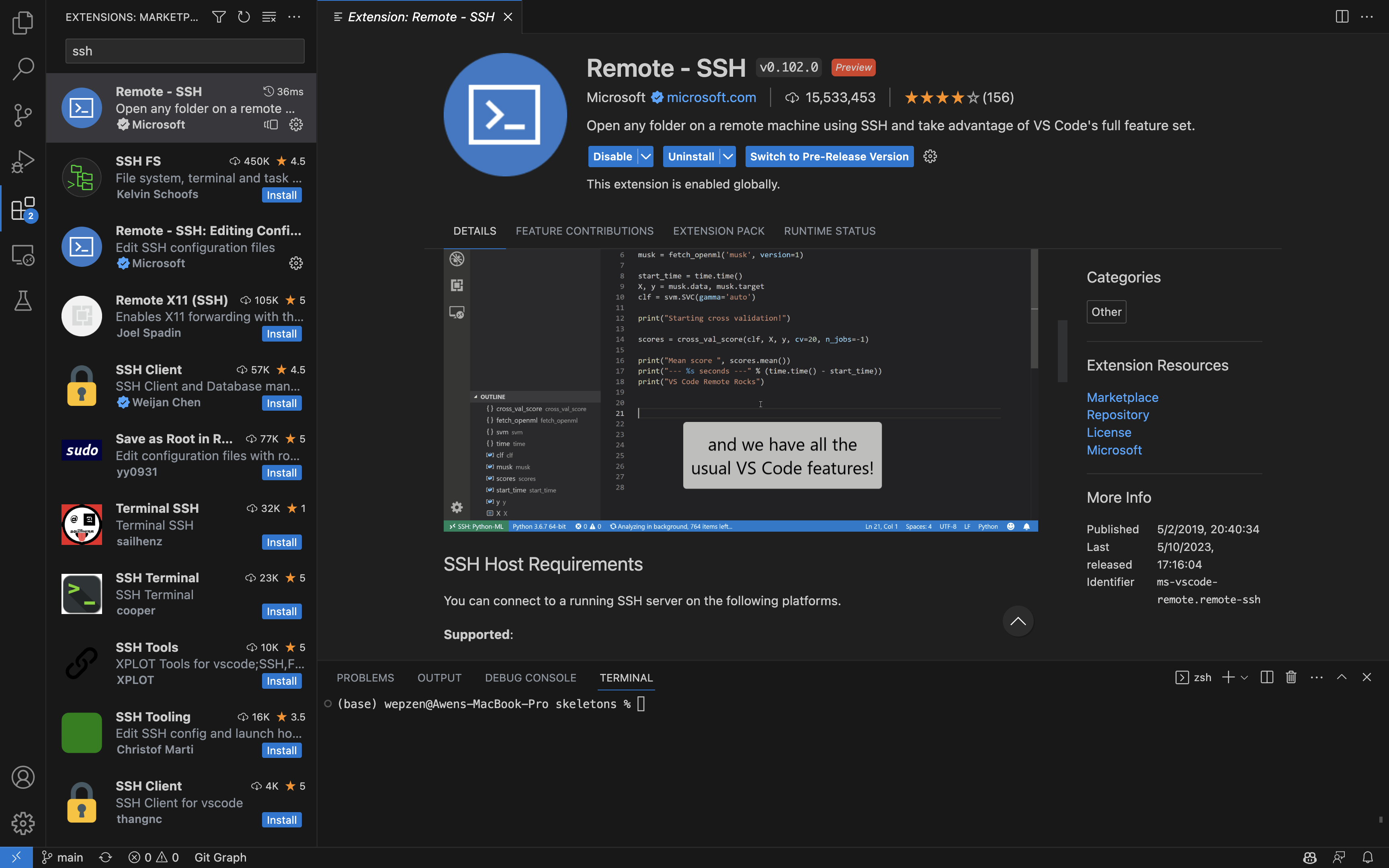Kill the active terminal
Viewport: 1389px width, 868px height.
1290,677
